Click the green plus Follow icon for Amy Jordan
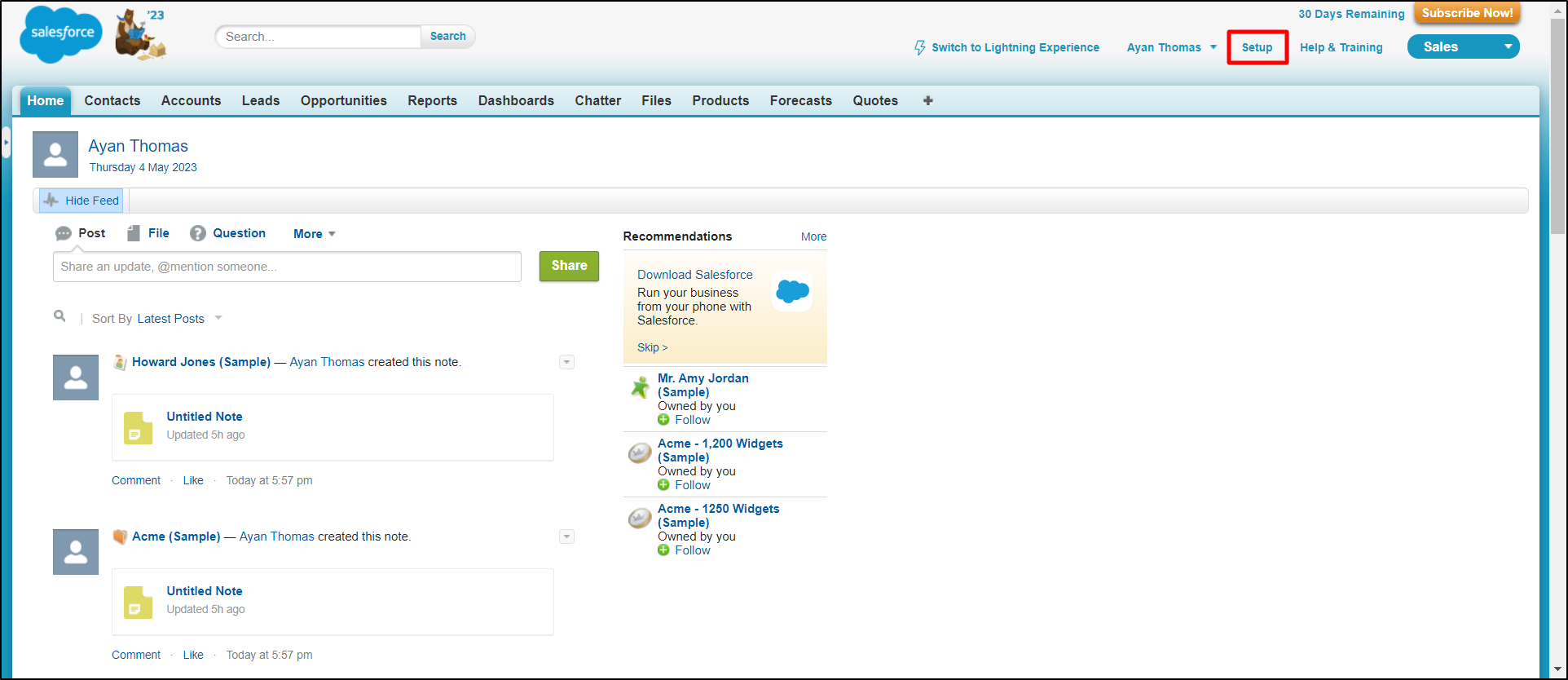 click(663, 420)
